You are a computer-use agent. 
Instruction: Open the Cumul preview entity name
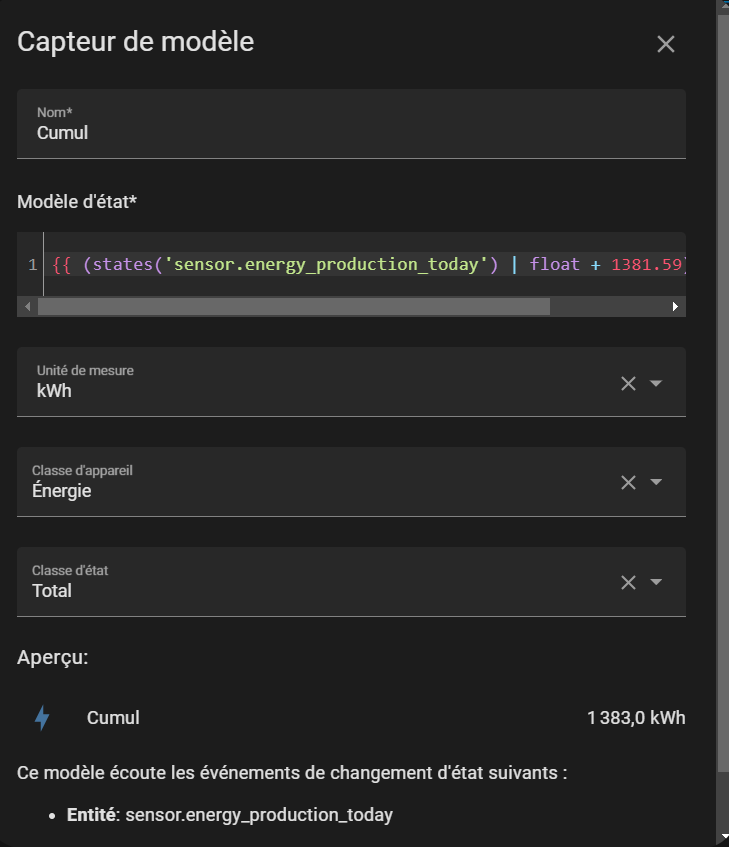(113, 718)
